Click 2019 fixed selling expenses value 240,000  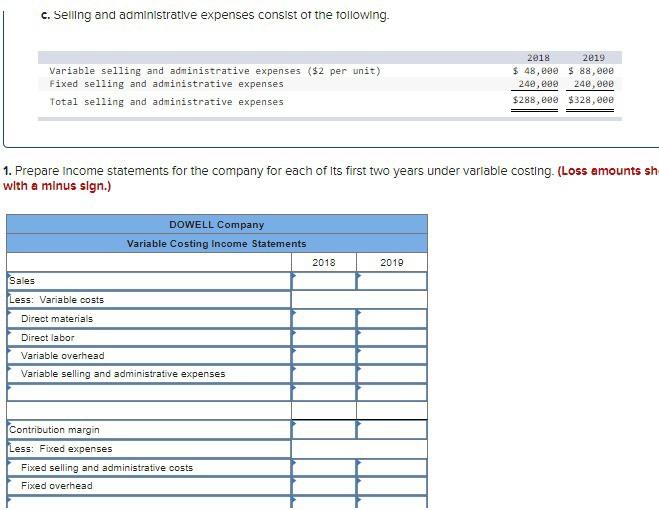coord(593,84)
